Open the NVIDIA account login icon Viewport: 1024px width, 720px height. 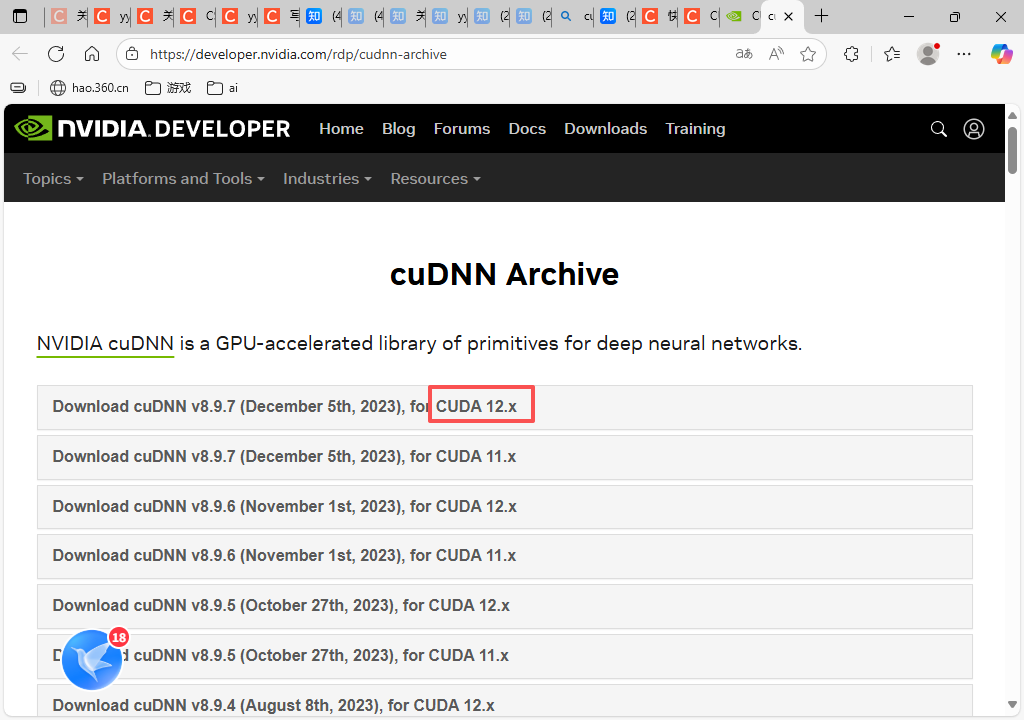[974, 129]
